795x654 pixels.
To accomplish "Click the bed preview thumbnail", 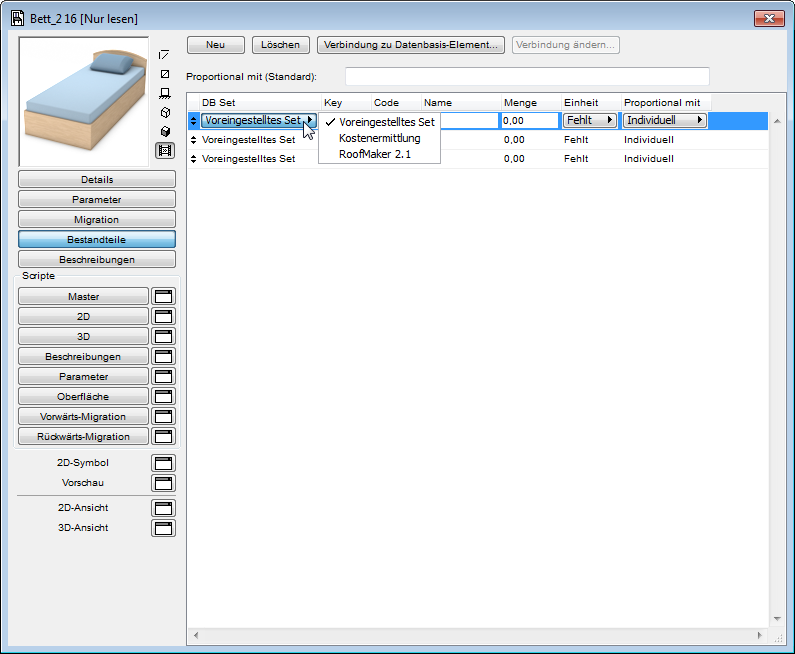I will point(84,101).
